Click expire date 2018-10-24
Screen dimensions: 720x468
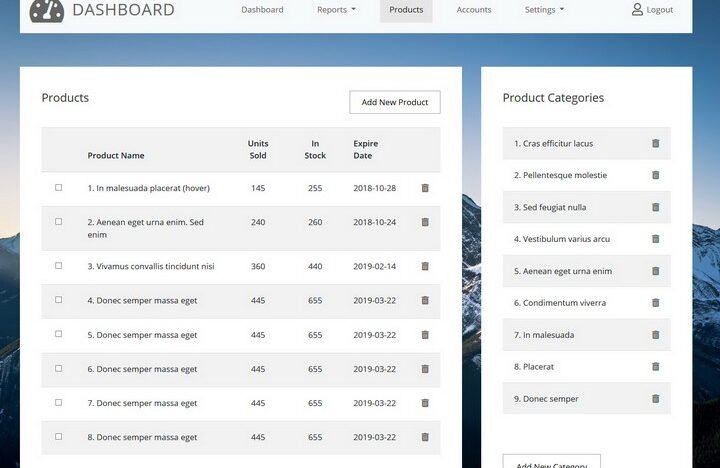[374, 222]
